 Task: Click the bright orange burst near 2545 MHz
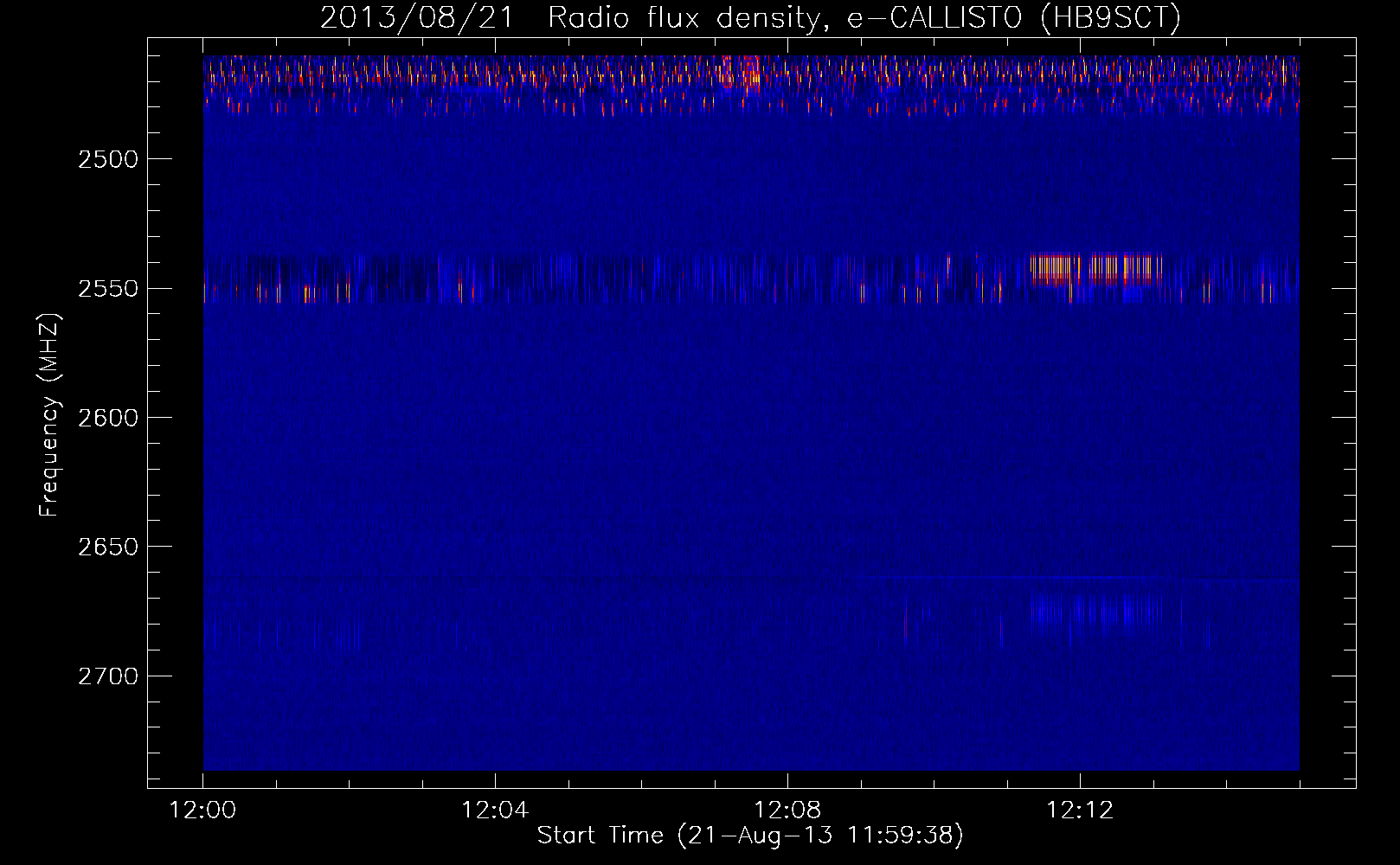click(1095, 270)
